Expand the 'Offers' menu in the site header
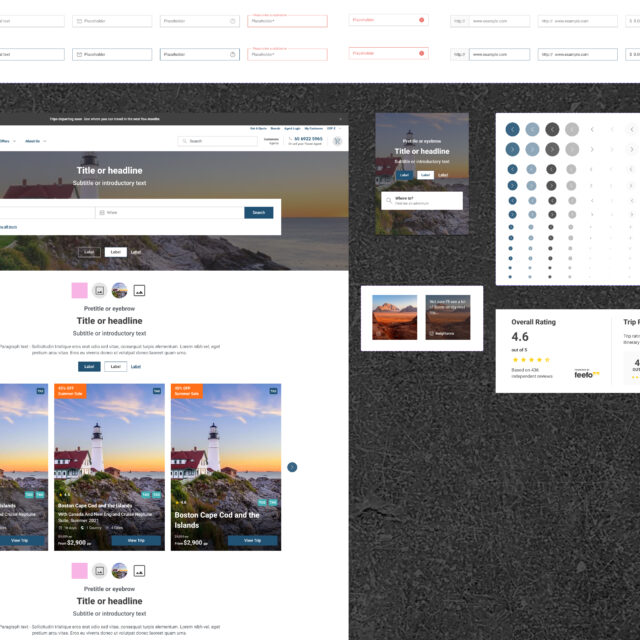Screen dimensions: 640x640 tap(7, 141)
